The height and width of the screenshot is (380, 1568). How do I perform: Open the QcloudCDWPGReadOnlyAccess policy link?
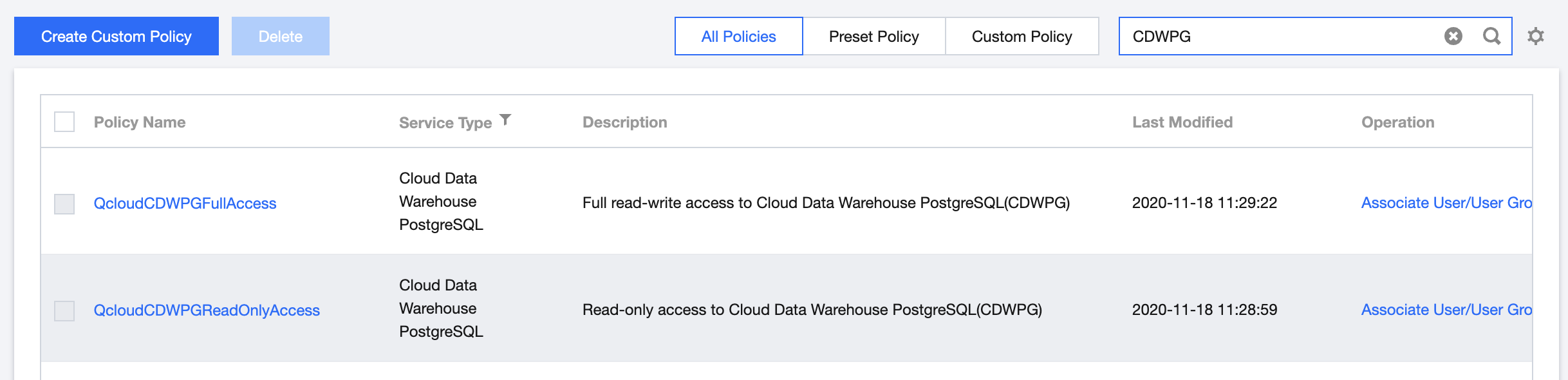[207, 310]
